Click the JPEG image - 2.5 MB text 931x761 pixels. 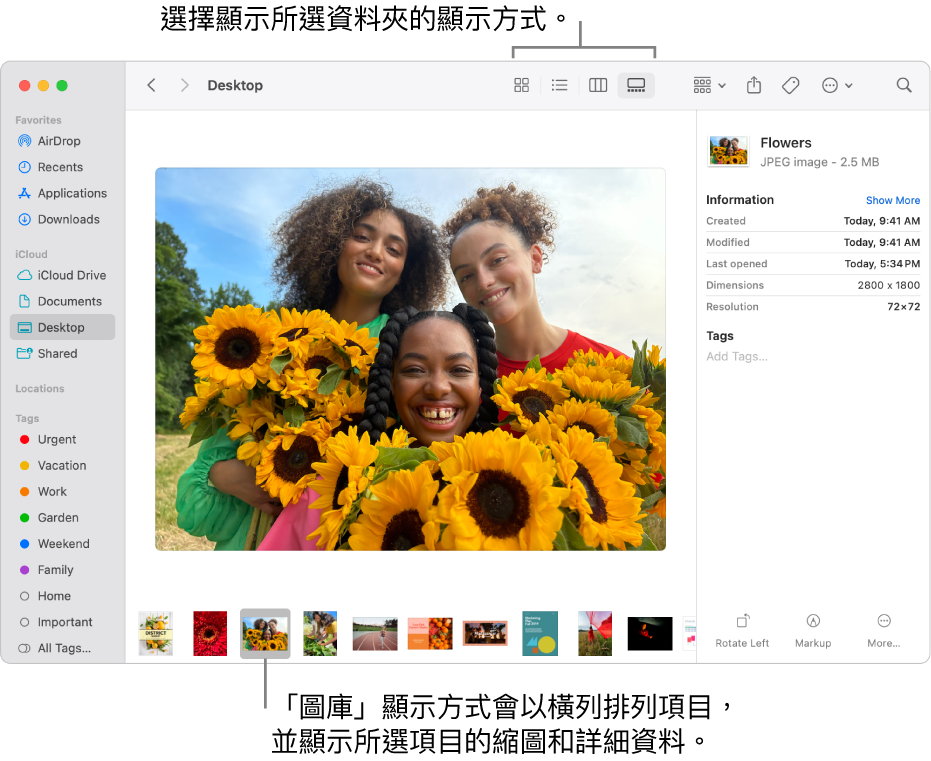(x=819, y=163)
